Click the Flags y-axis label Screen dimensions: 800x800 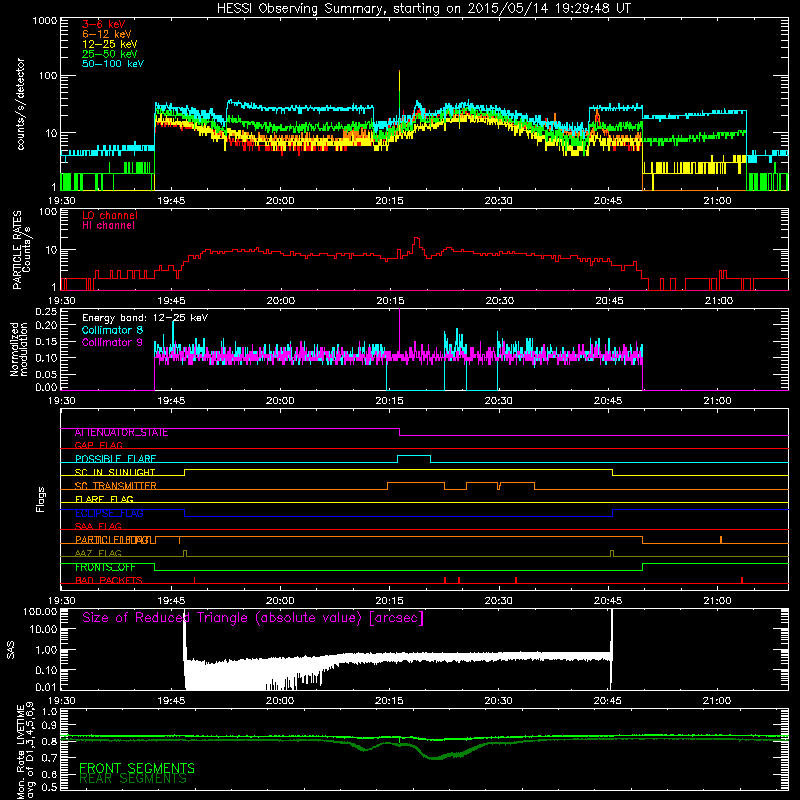pos(41,499)
